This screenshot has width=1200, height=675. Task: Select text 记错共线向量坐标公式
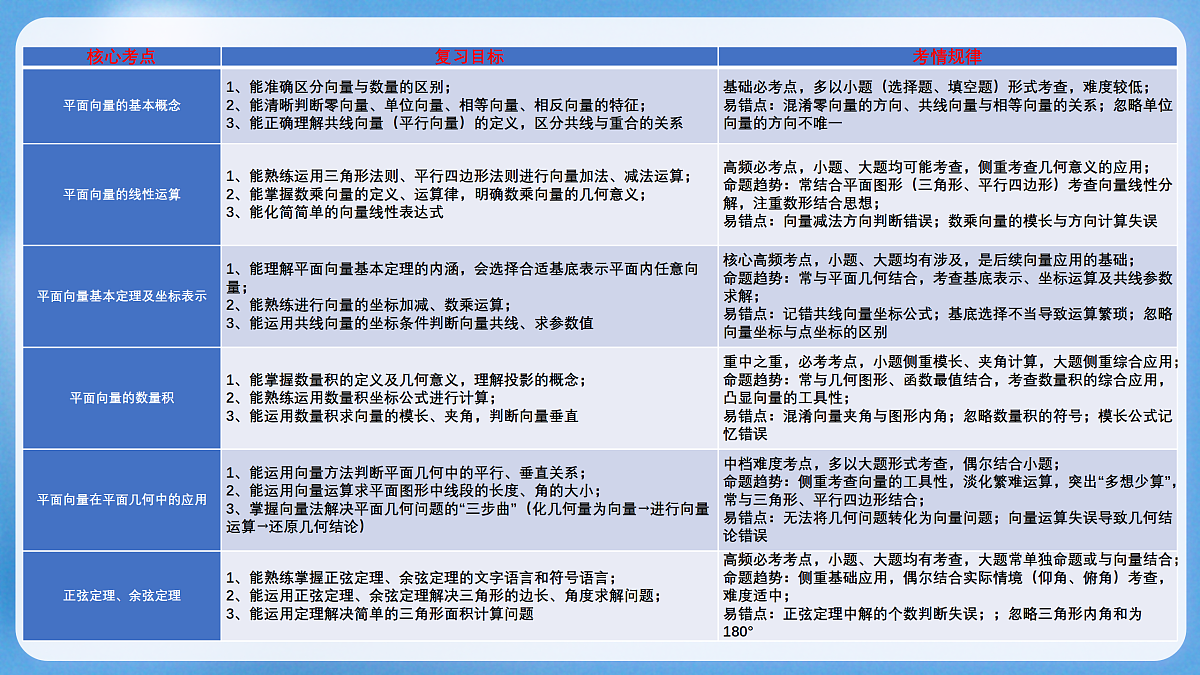coord(860,314)
